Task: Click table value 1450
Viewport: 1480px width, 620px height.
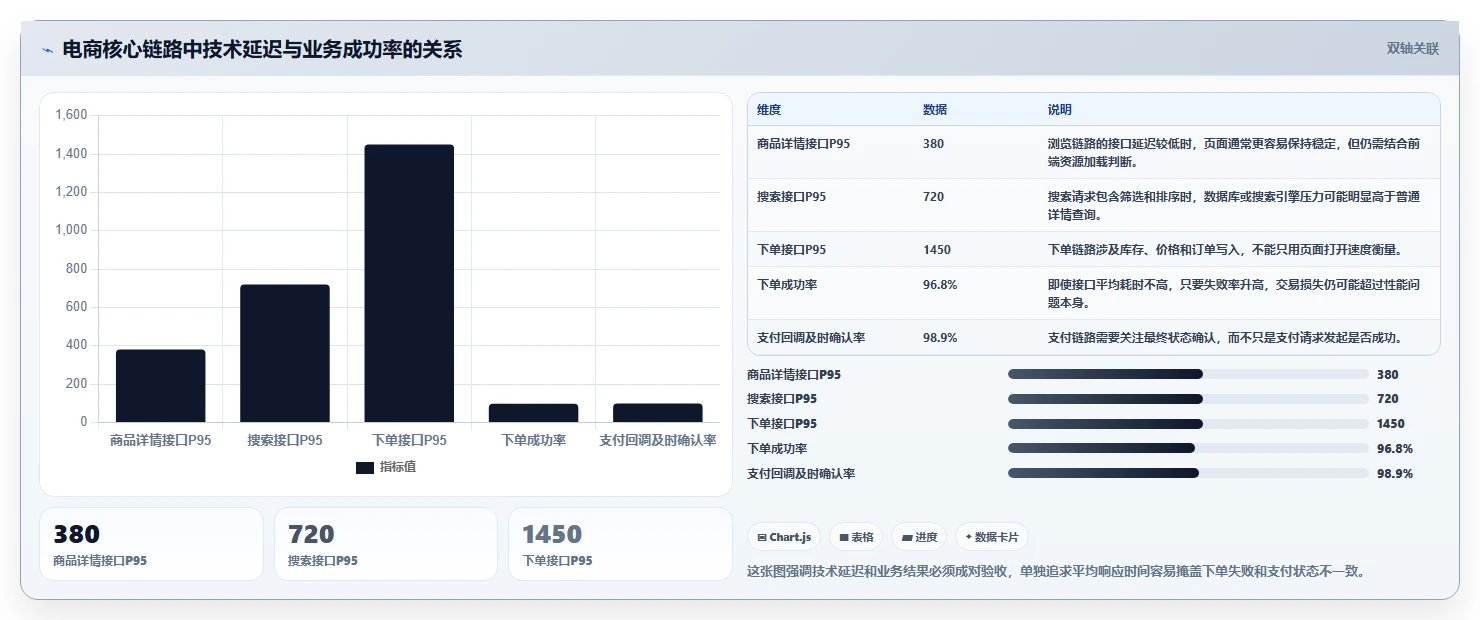Action: click(937, 250)
